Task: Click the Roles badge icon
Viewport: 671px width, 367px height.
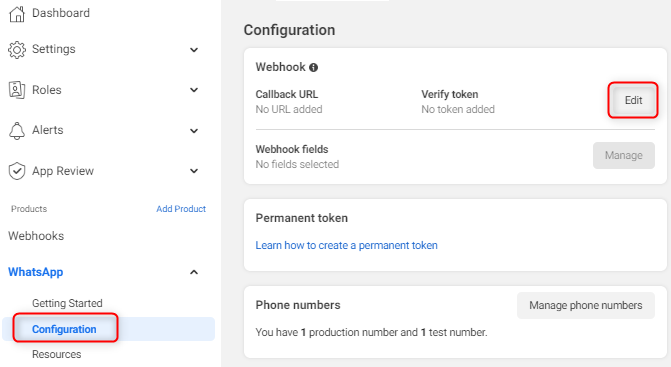Action: 17,90
